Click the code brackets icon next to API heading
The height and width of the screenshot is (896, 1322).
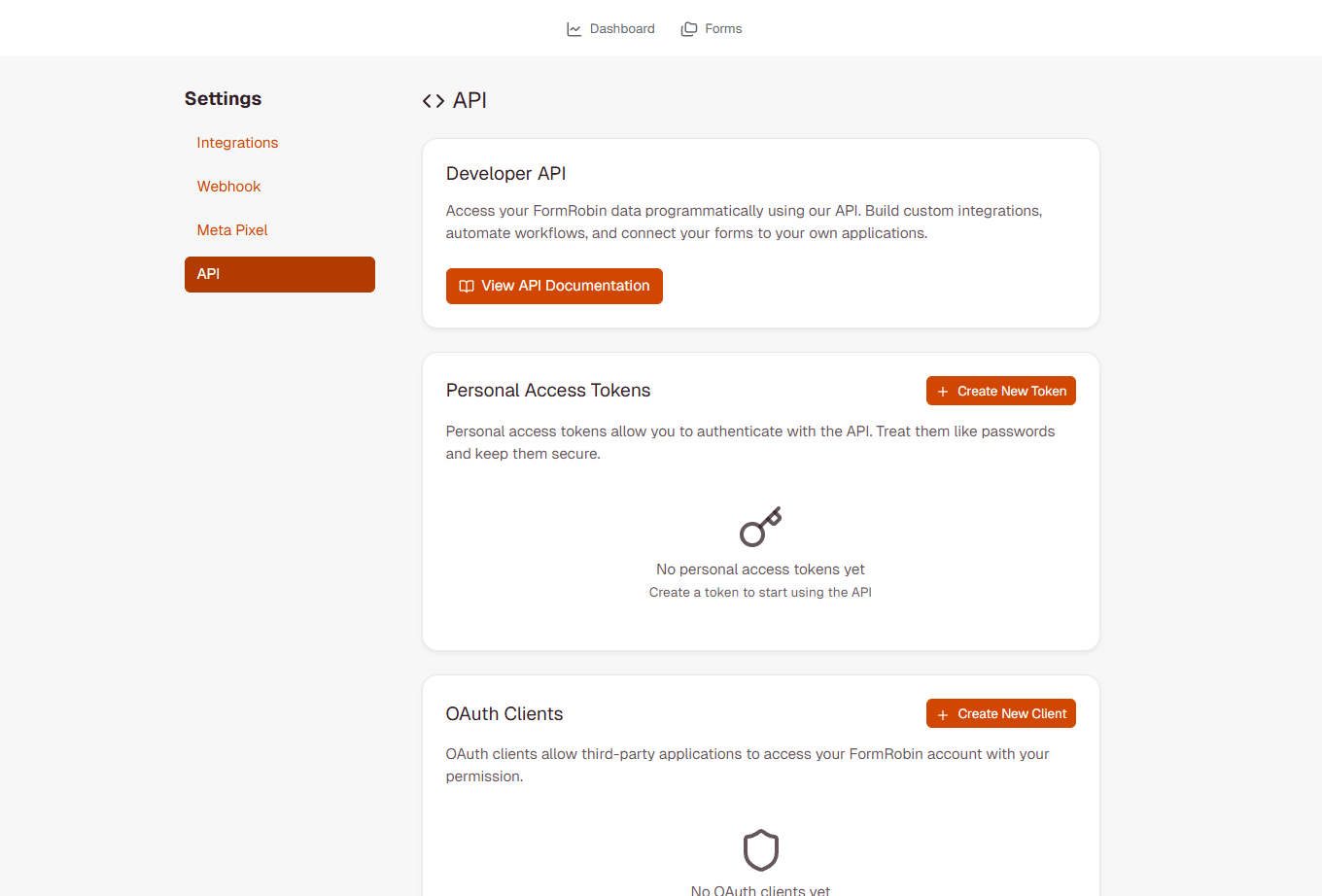tap(432, 100)
